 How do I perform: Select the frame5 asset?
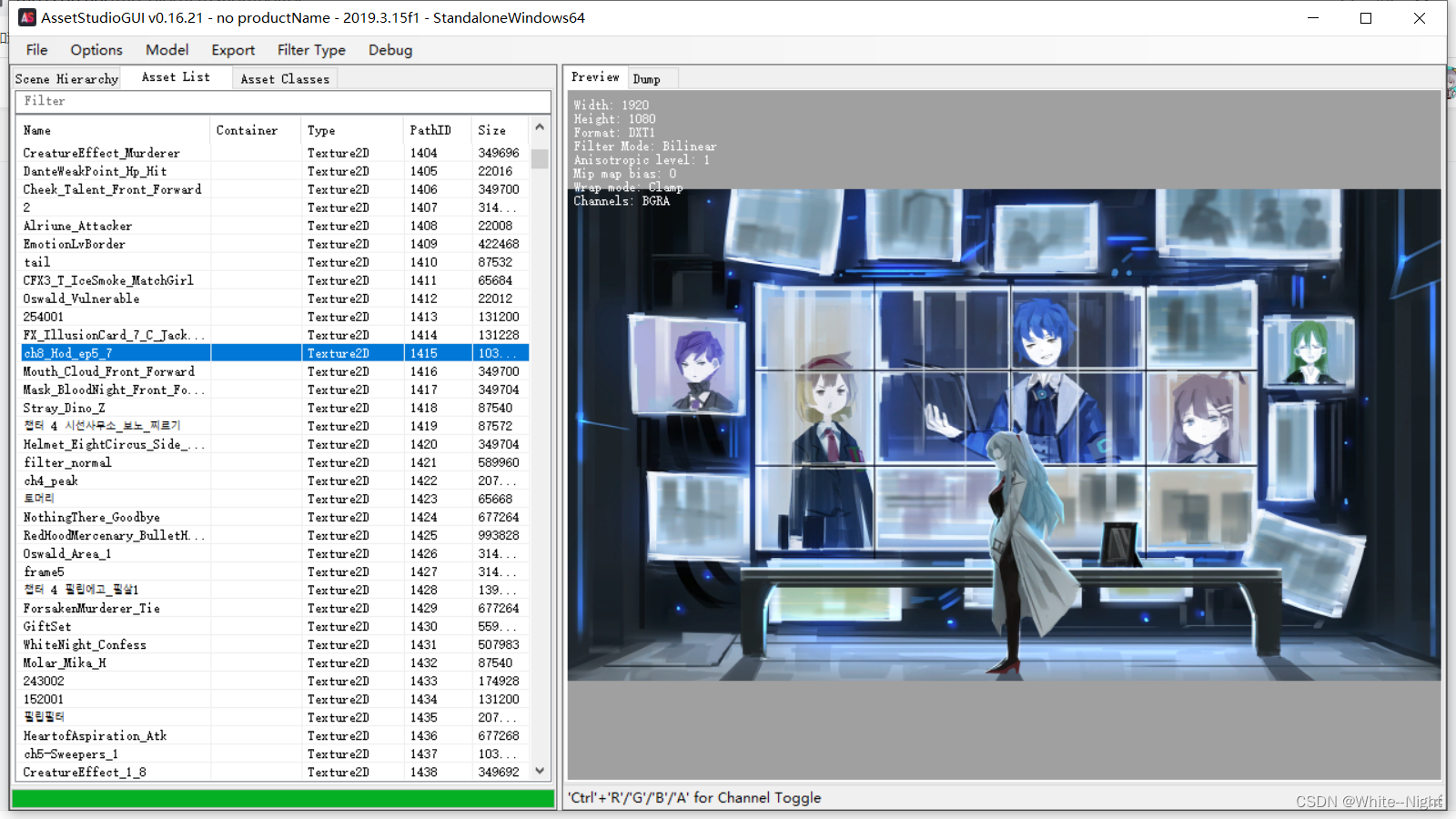[275, 571]
